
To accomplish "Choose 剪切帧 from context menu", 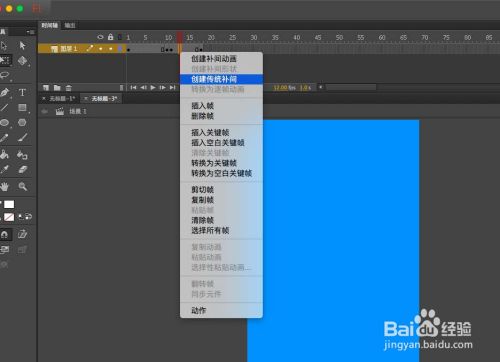I will pos(221,190).
